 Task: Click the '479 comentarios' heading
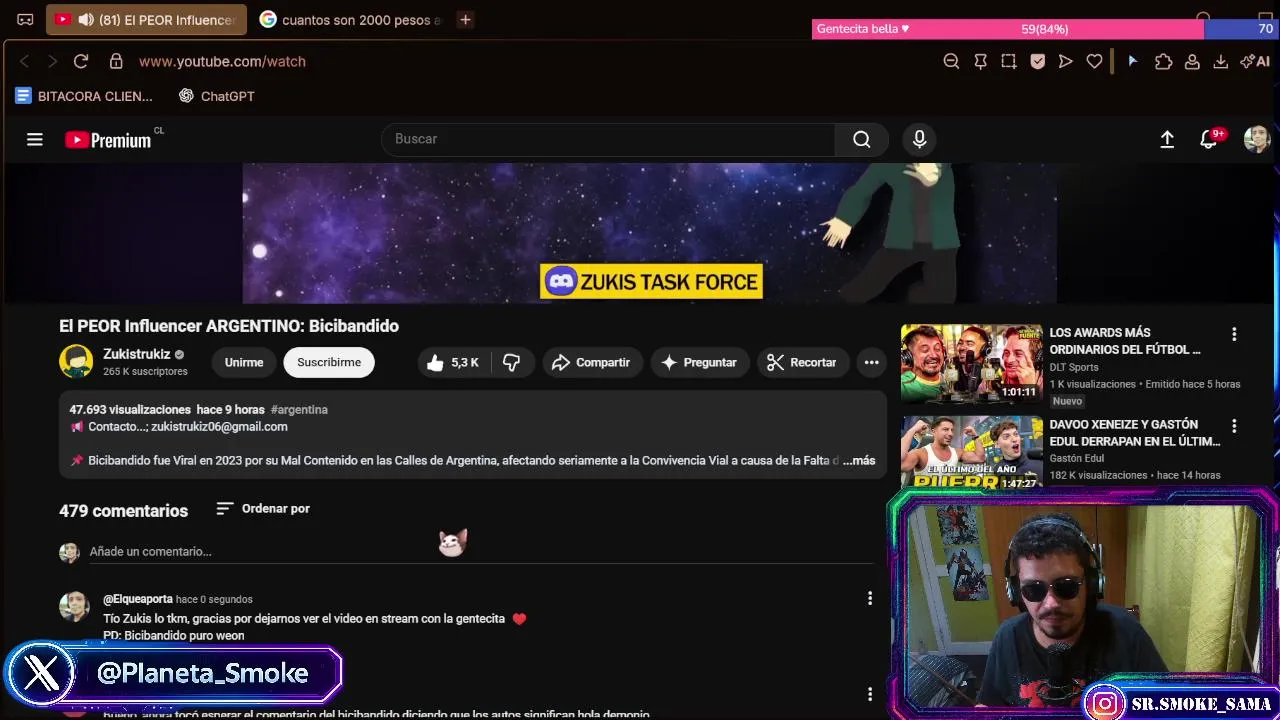123,511
